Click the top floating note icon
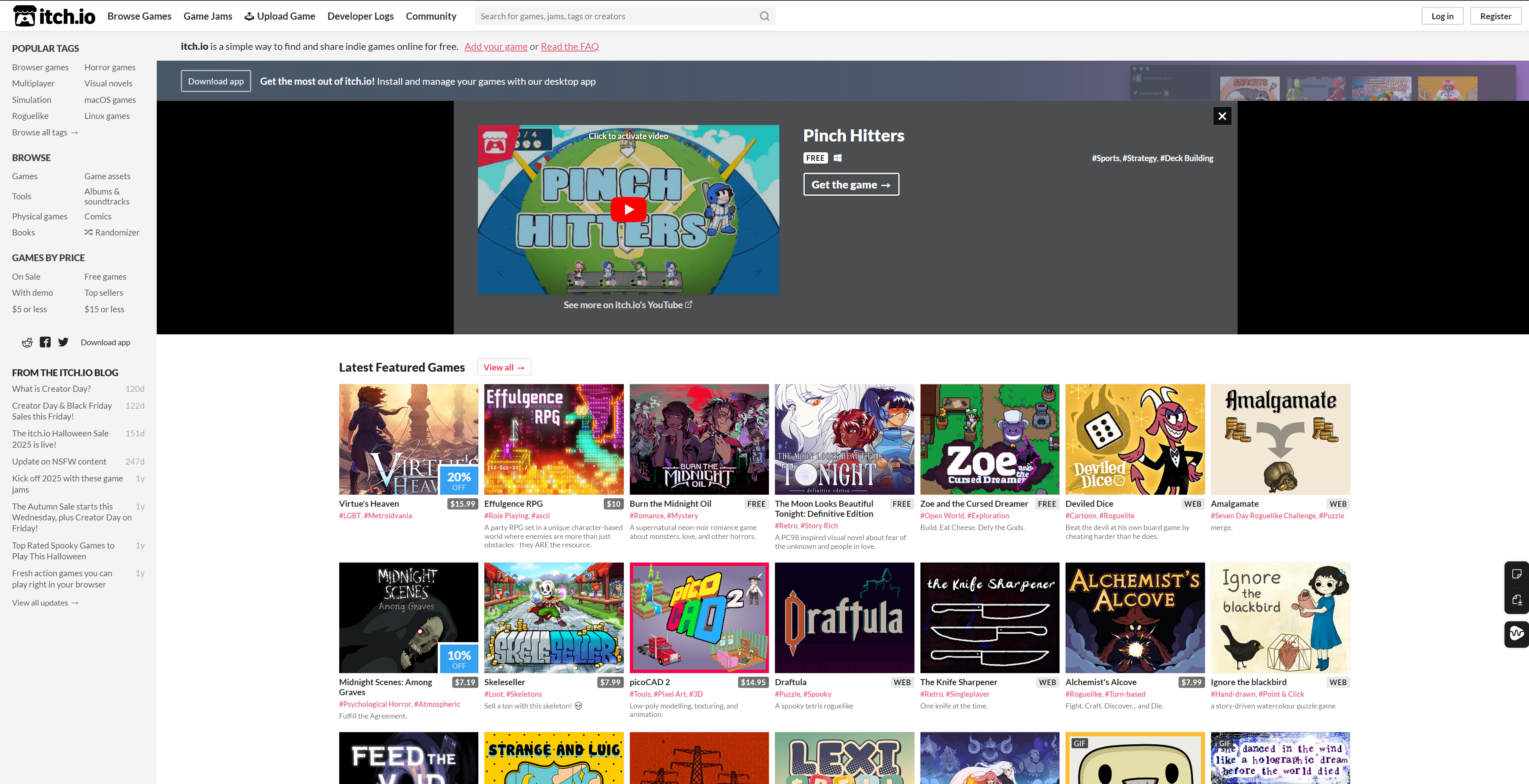 tap(1516, 574)
